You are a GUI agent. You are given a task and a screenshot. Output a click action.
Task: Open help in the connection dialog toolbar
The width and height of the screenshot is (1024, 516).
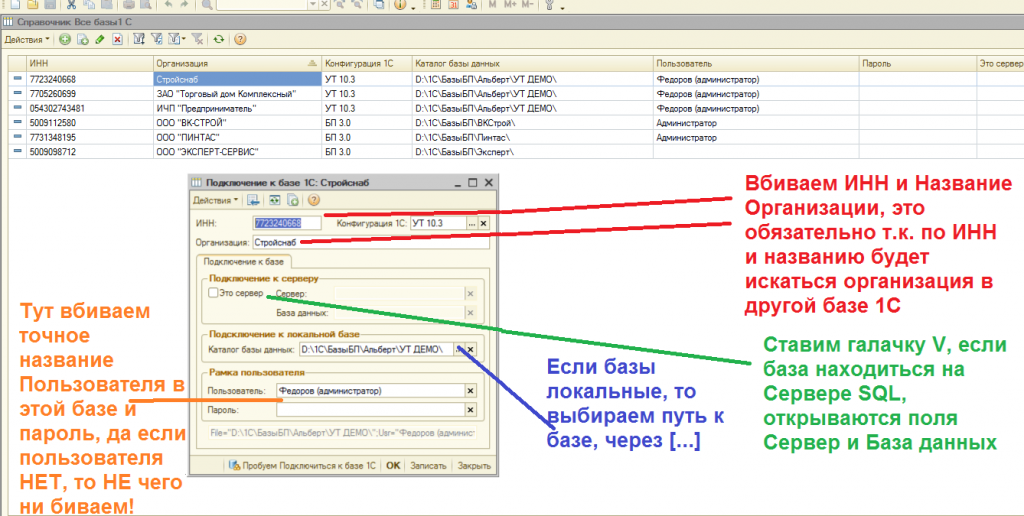pyautogui.click(x=313, y=201)
